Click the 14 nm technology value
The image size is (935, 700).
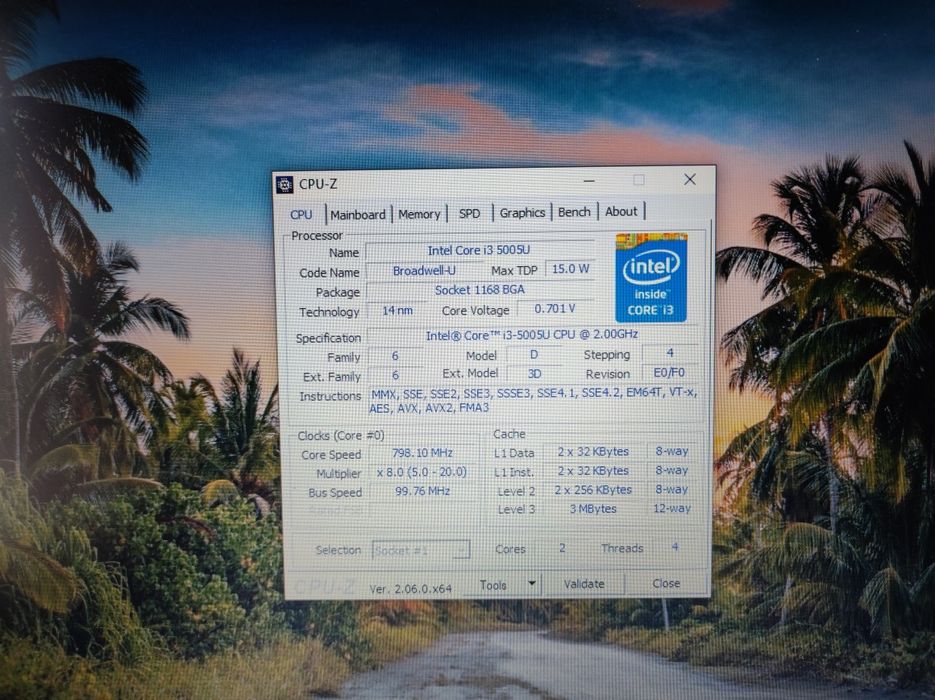click(397, 311)
